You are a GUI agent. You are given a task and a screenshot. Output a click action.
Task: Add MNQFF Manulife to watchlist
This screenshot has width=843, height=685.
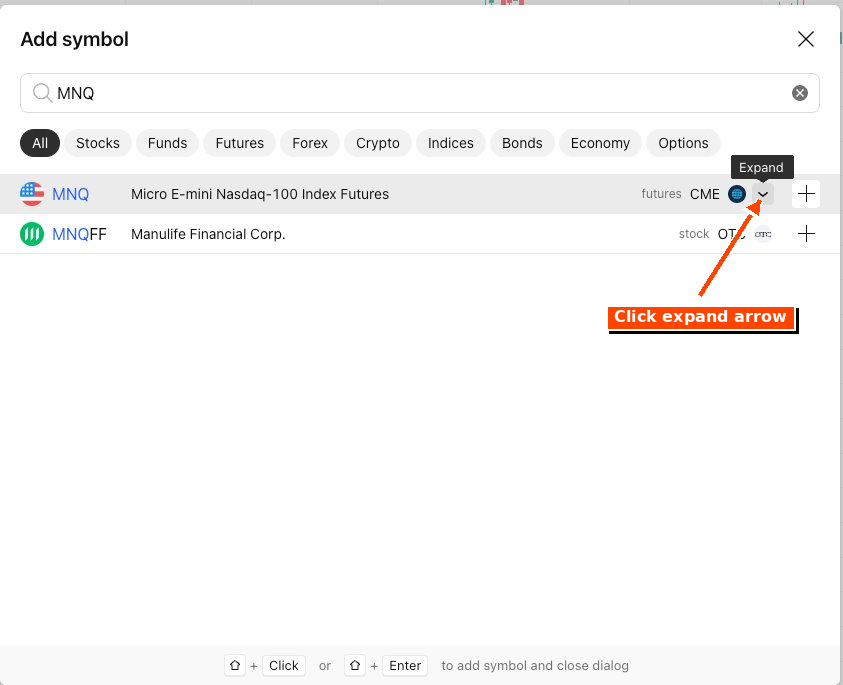[x=806, y=234]
